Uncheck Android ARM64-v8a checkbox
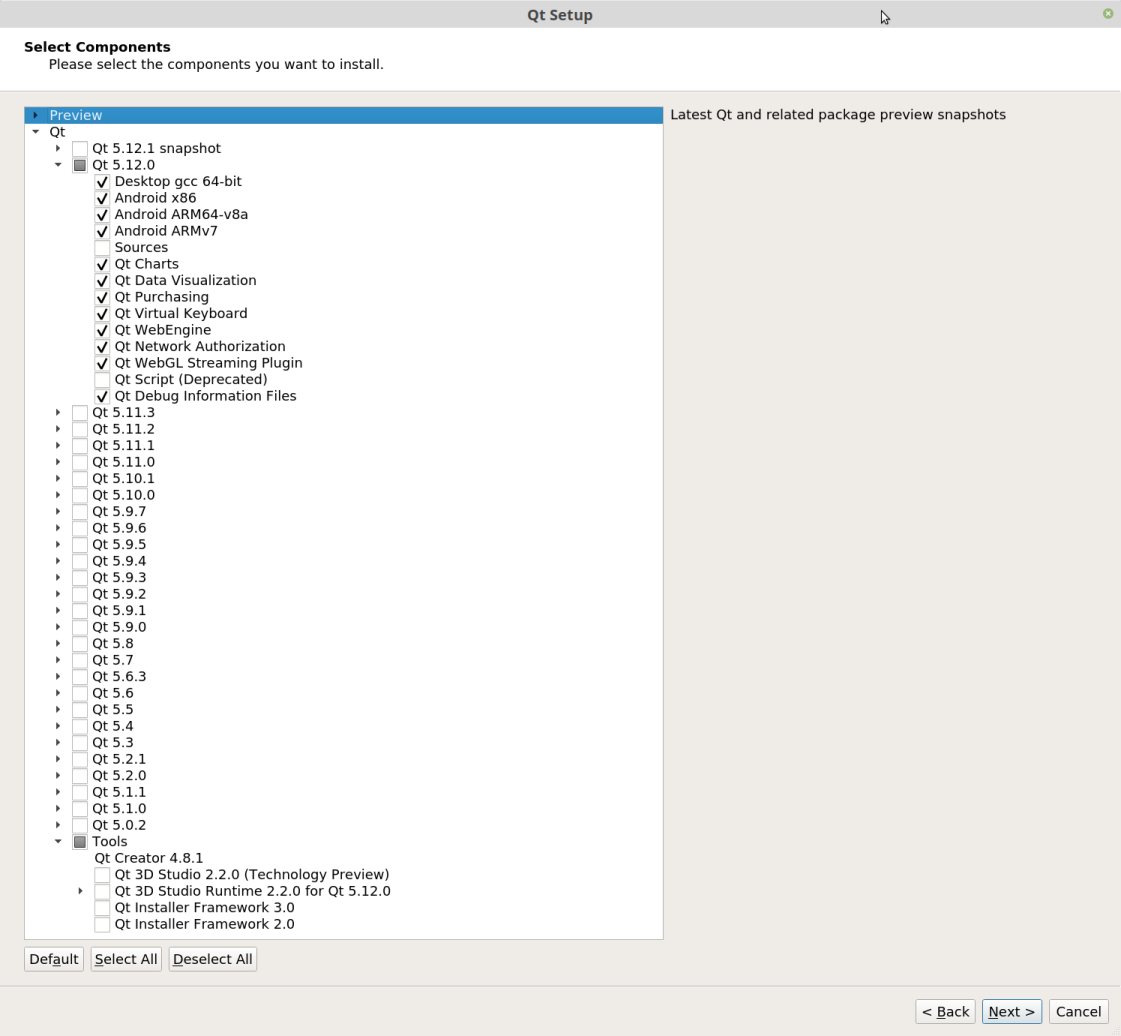Screen dimensions: 1121x1036 102,214
